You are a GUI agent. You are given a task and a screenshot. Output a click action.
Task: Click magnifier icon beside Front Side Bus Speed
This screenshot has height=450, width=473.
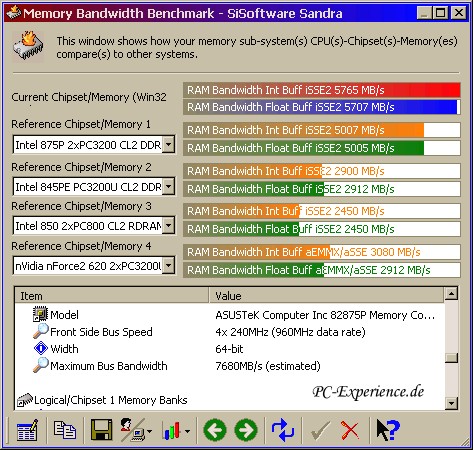(41, 331)
